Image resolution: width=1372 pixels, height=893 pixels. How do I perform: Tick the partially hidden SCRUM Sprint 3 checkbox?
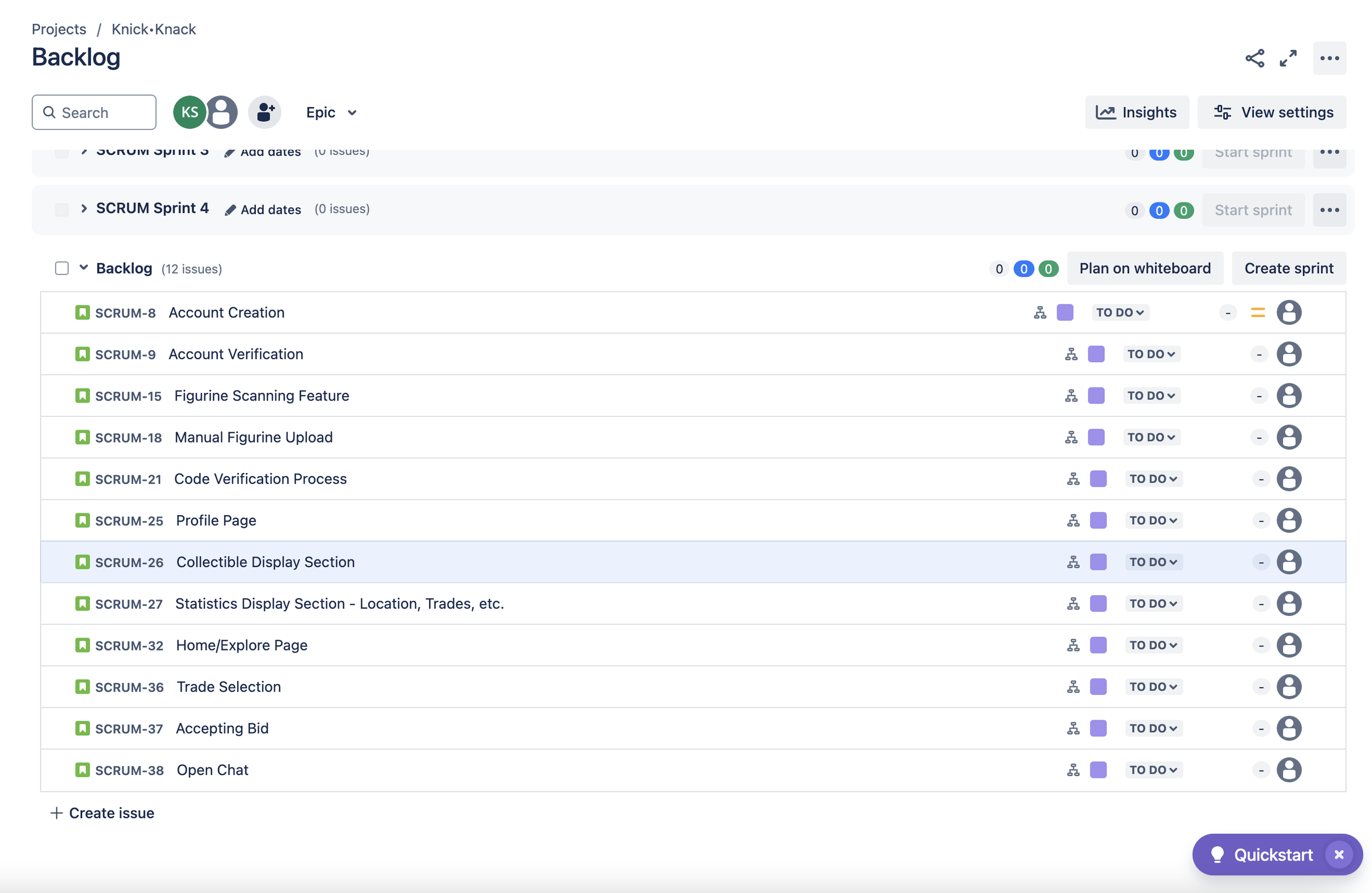(x=61, y=152)
